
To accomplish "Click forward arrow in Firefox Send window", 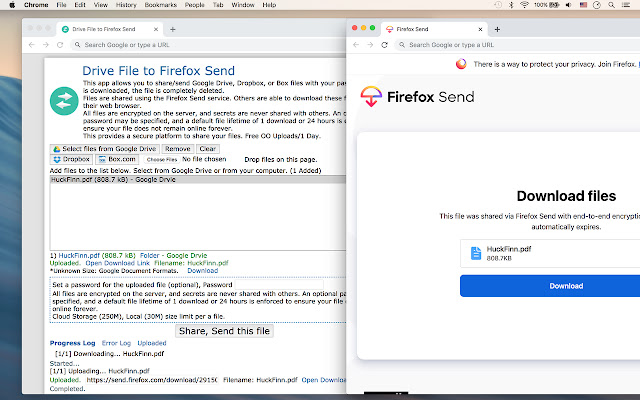I will pos(370,45).
